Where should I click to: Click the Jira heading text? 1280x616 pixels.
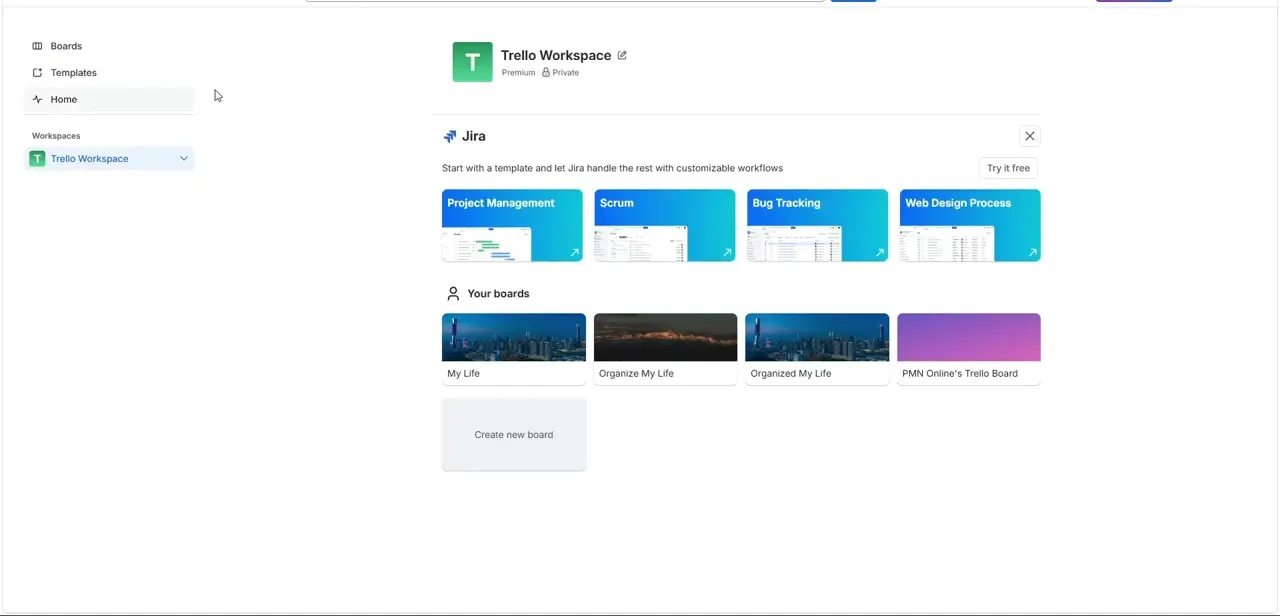click(474, 136)
